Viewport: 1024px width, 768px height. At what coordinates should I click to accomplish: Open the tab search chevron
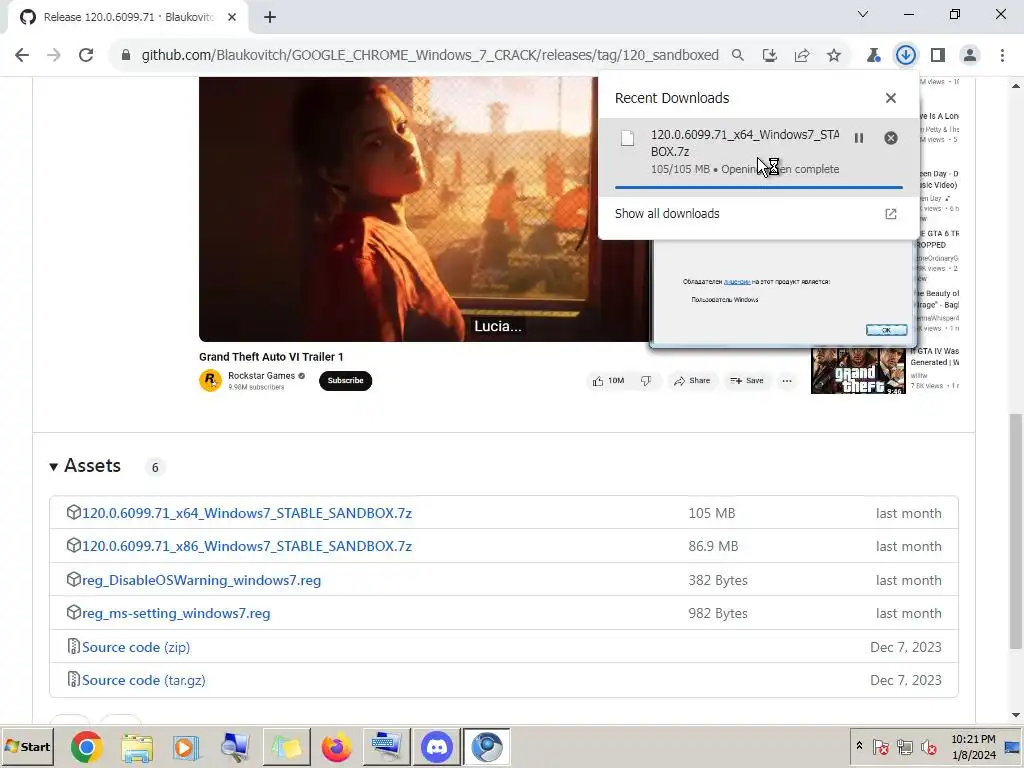click(x=863, y=14)
